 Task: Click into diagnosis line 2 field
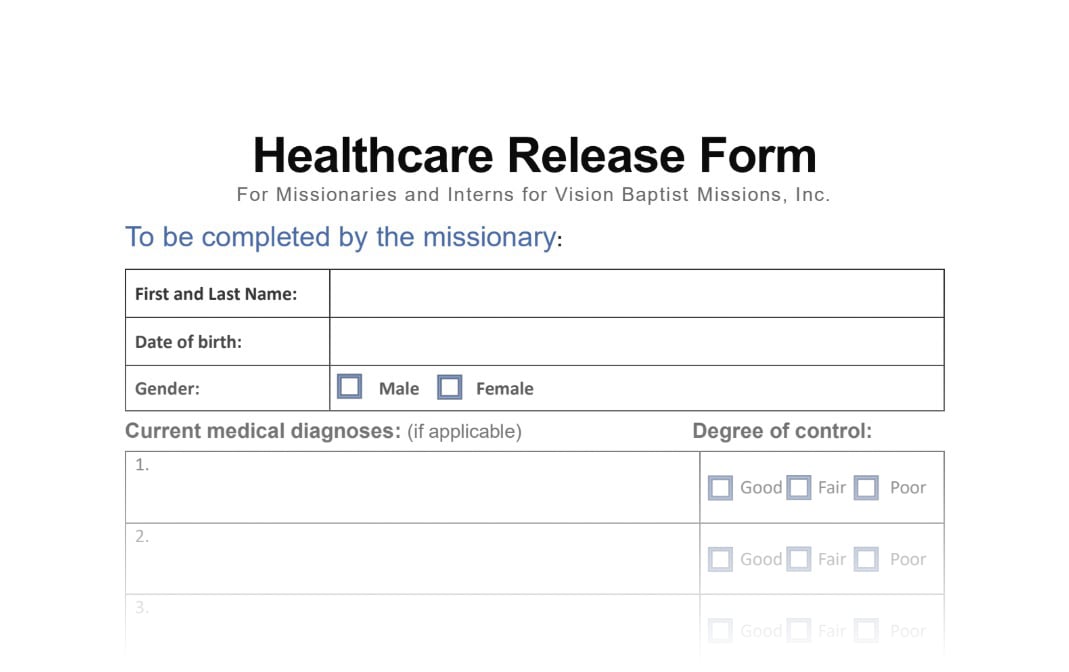pos(412,560)
